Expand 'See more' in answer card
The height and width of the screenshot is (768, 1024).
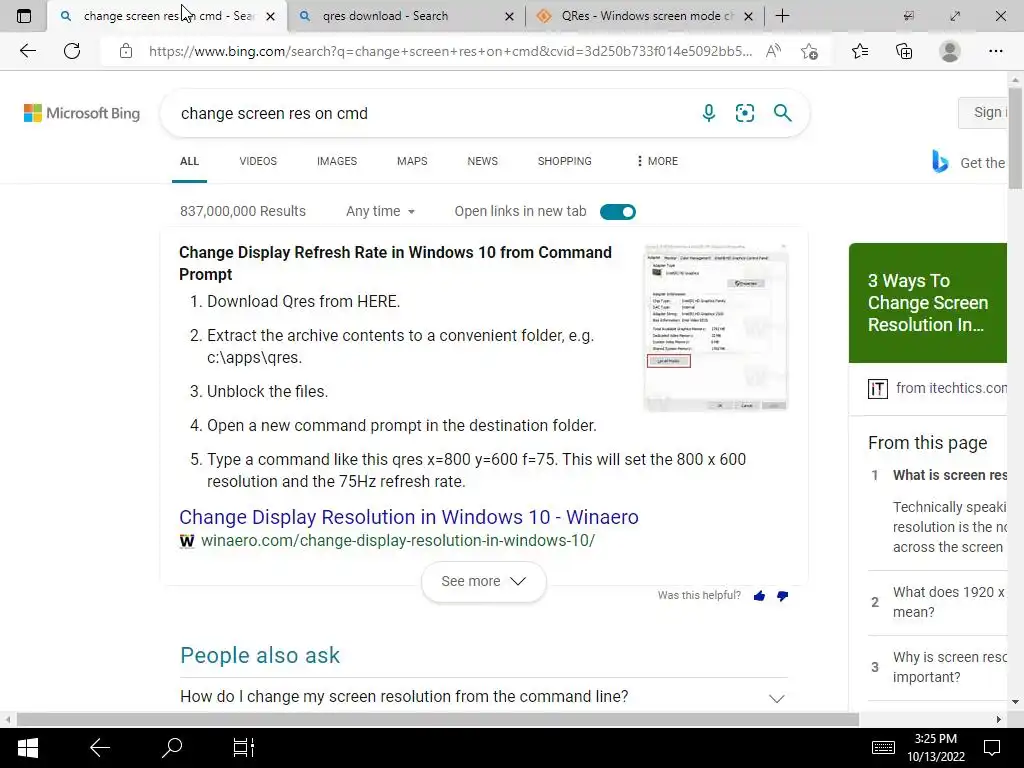pos(484,581)
